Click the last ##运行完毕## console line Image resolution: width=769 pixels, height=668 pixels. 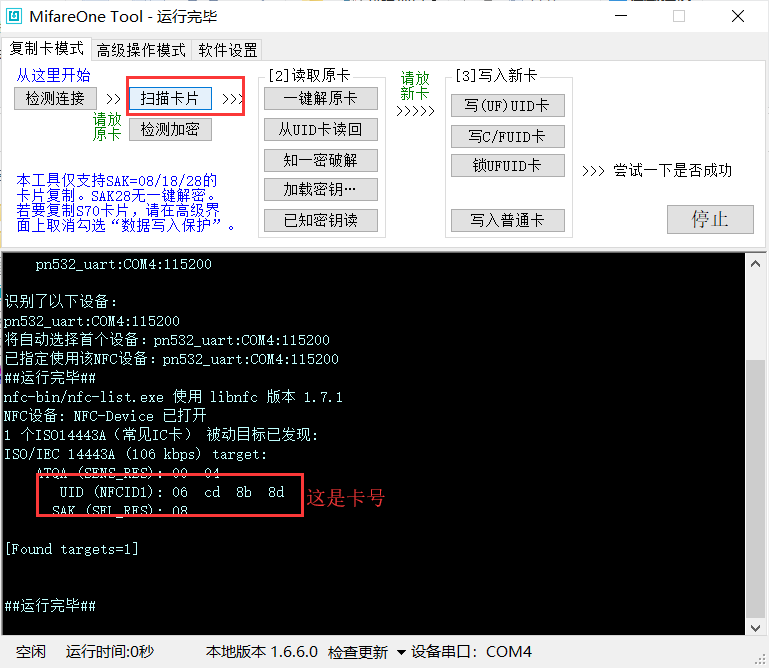(50, 606)
